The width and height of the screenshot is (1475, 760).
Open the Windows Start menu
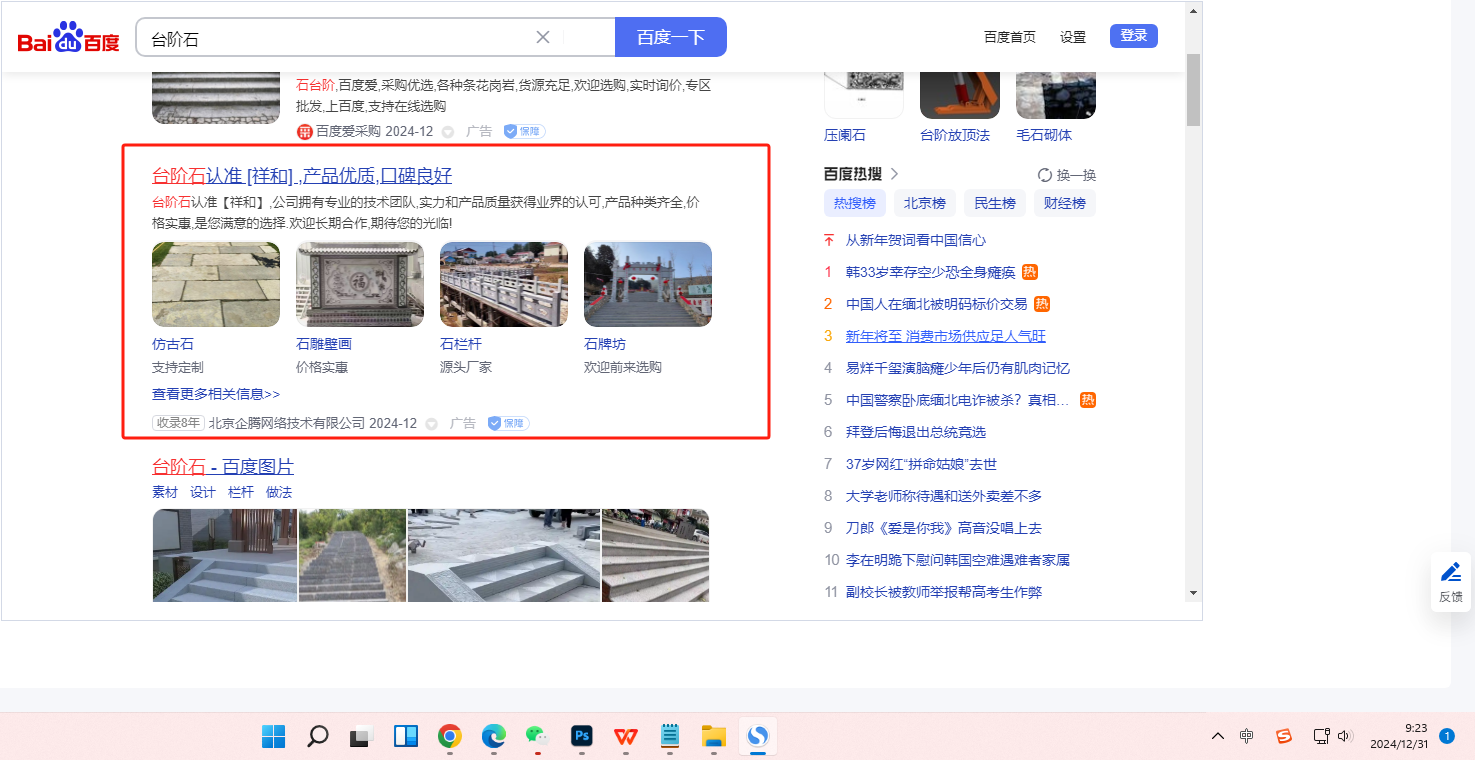pos(273,737)
